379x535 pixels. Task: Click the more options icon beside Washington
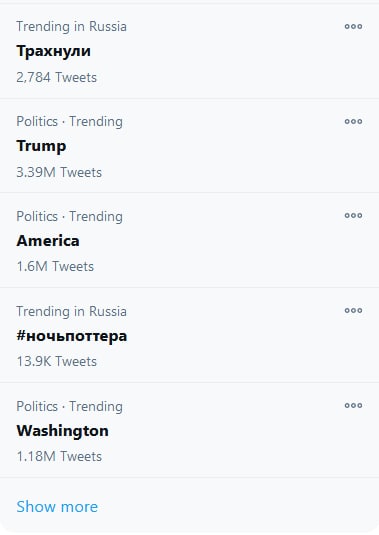coord(353,405)
